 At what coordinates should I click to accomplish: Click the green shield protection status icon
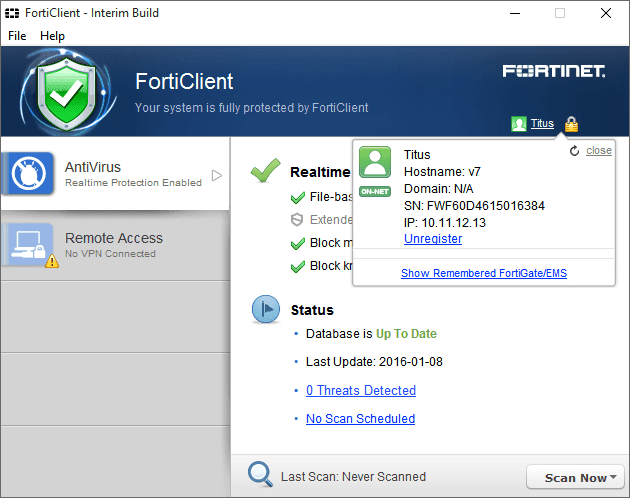click(67, 92)
